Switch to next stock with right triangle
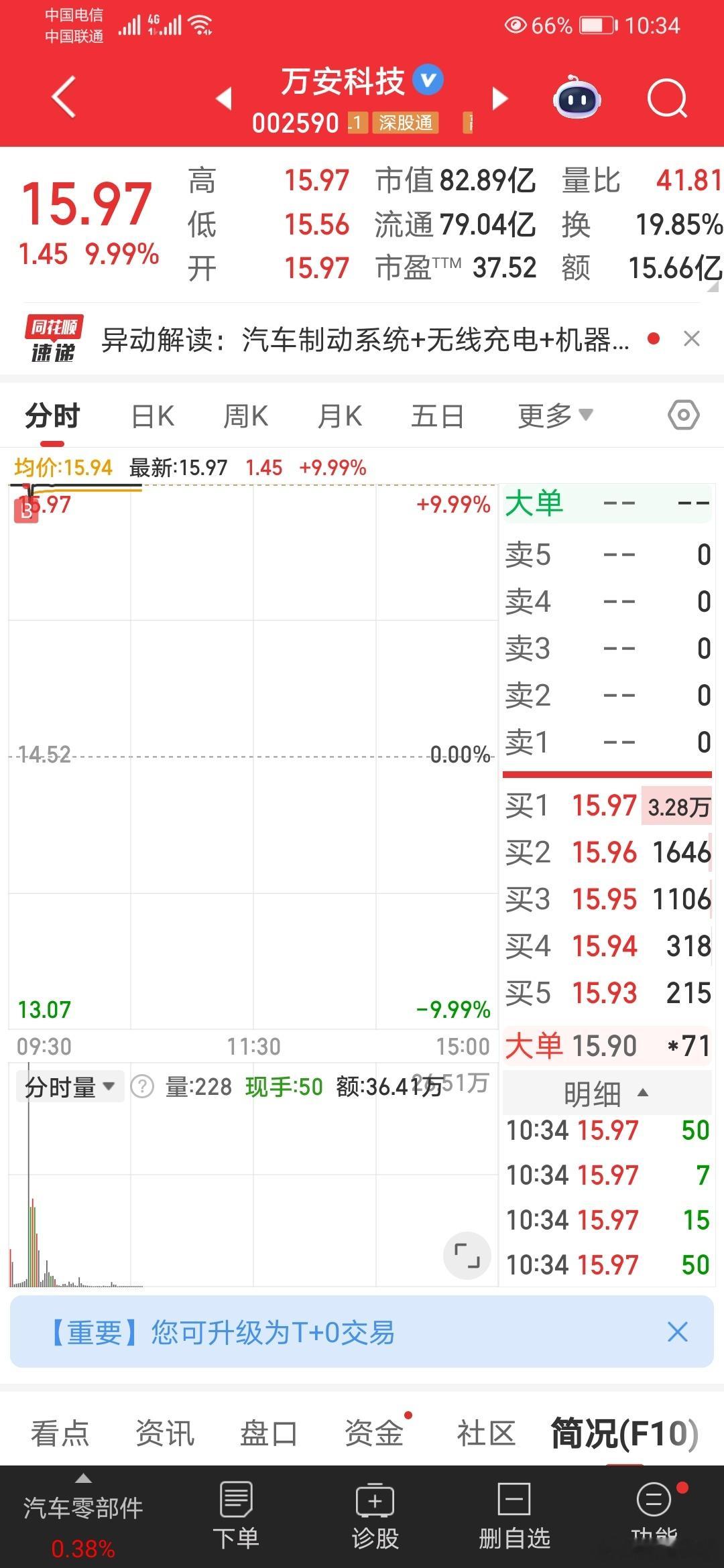Screen dimensions: 724x1568 (x=499, y=99)
